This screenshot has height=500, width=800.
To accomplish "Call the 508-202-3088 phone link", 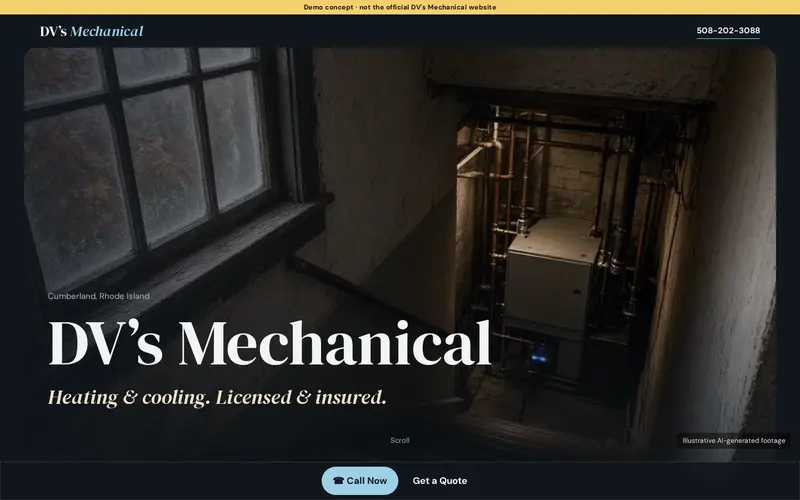I will 728,31.
